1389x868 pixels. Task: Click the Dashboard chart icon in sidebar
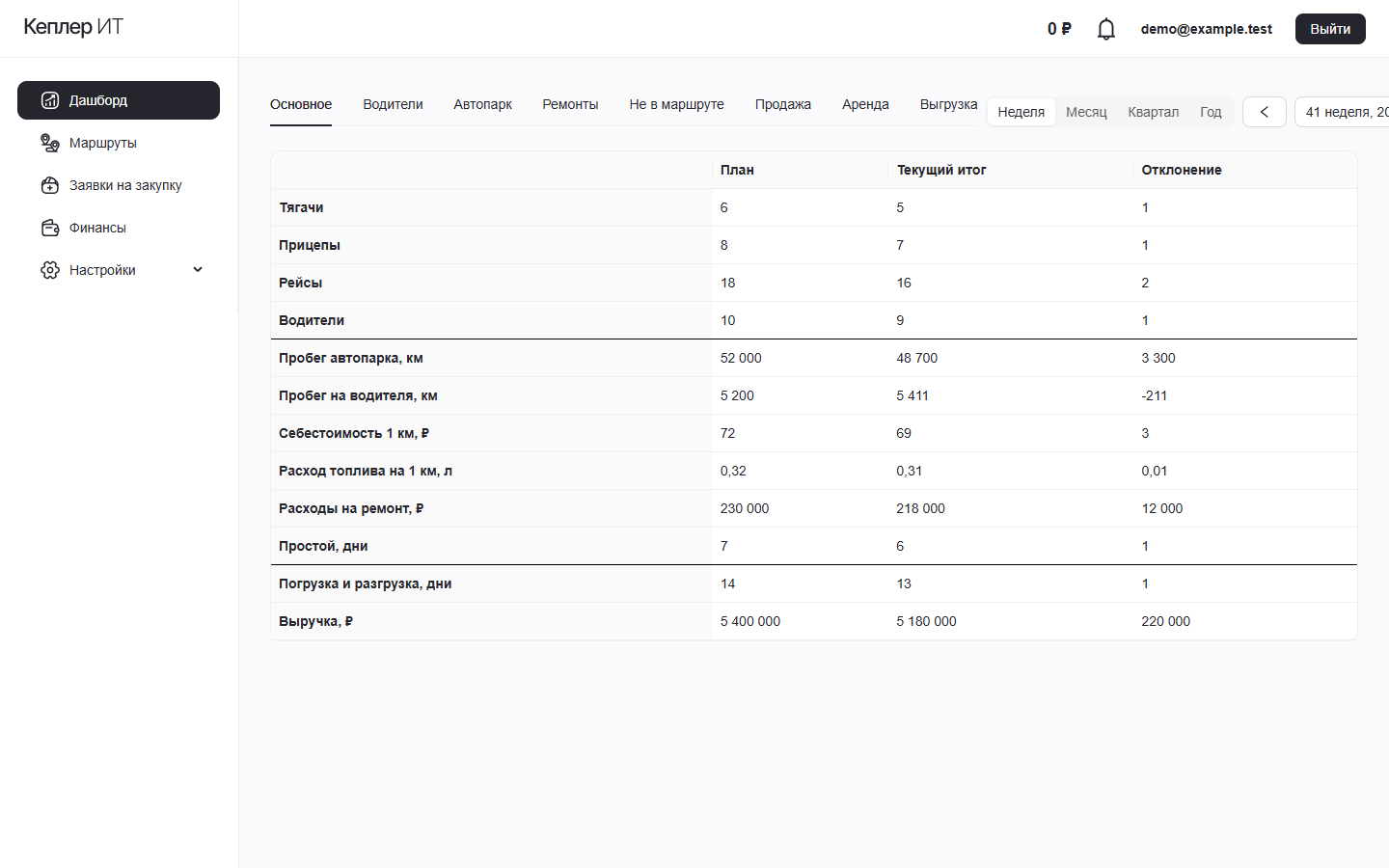click(50, 100)
